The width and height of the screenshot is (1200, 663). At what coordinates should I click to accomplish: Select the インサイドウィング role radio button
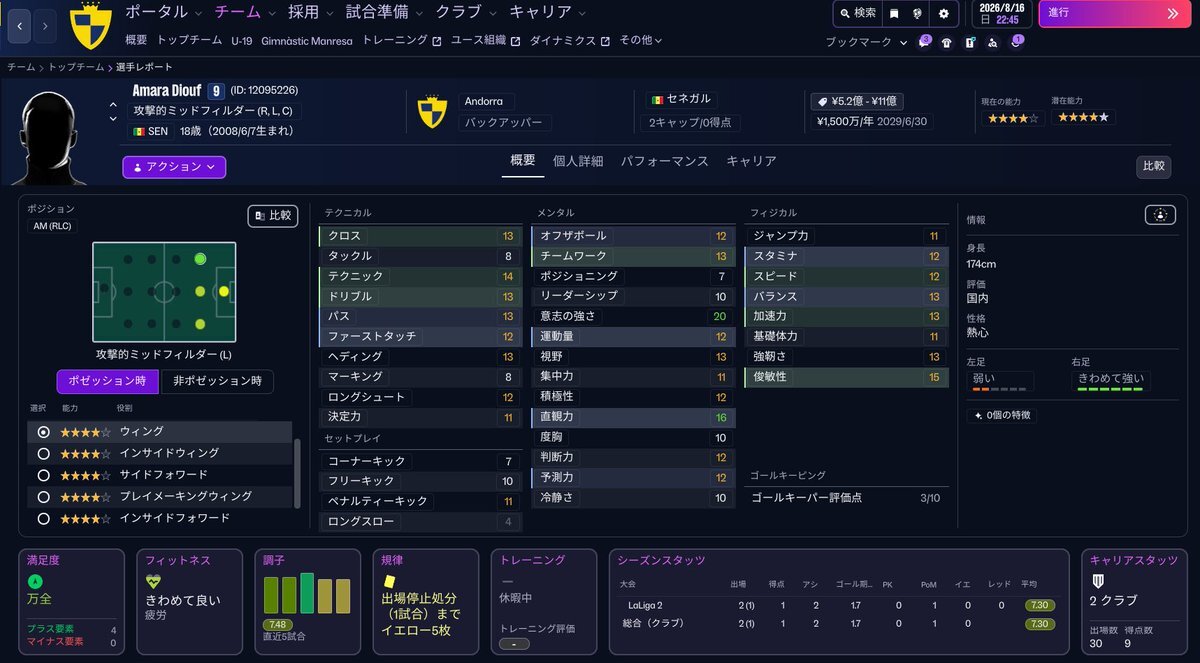43,453
